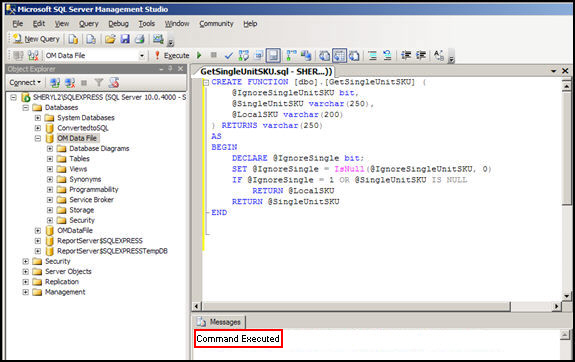The image size is (575, 362).
Task: Click the Cancel Executing Query stop icon
Action: click(213, 55)
